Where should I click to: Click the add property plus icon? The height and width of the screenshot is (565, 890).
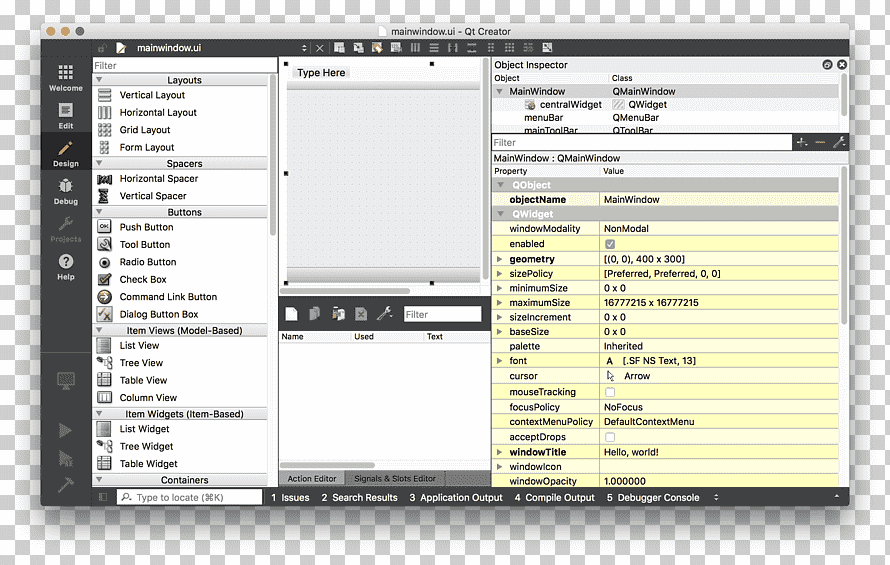[801, 143]
